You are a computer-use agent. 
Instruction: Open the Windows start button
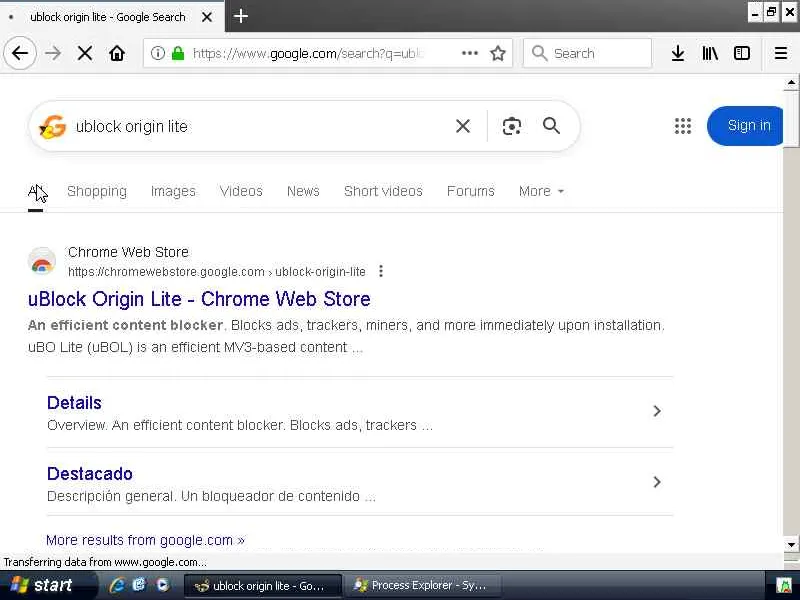47,585
